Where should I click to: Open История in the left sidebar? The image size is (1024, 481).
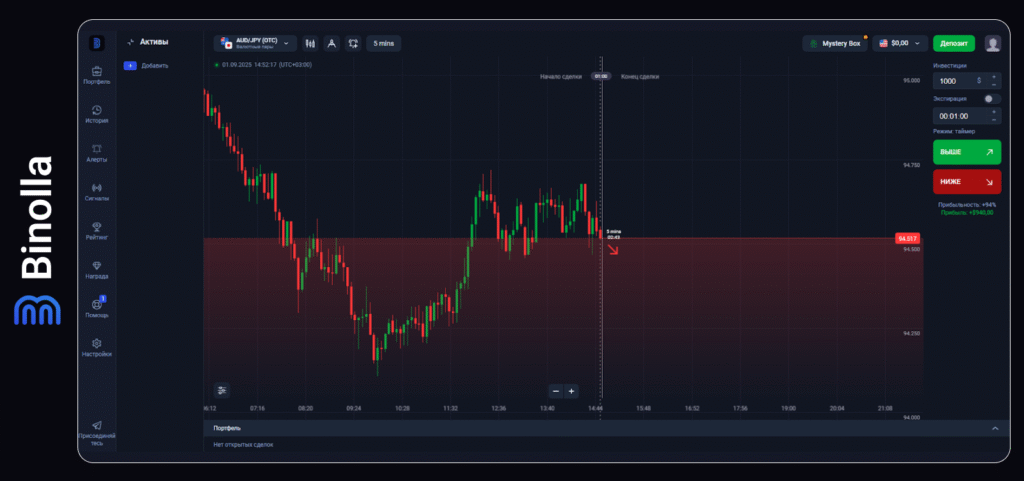tap(97, 113)
